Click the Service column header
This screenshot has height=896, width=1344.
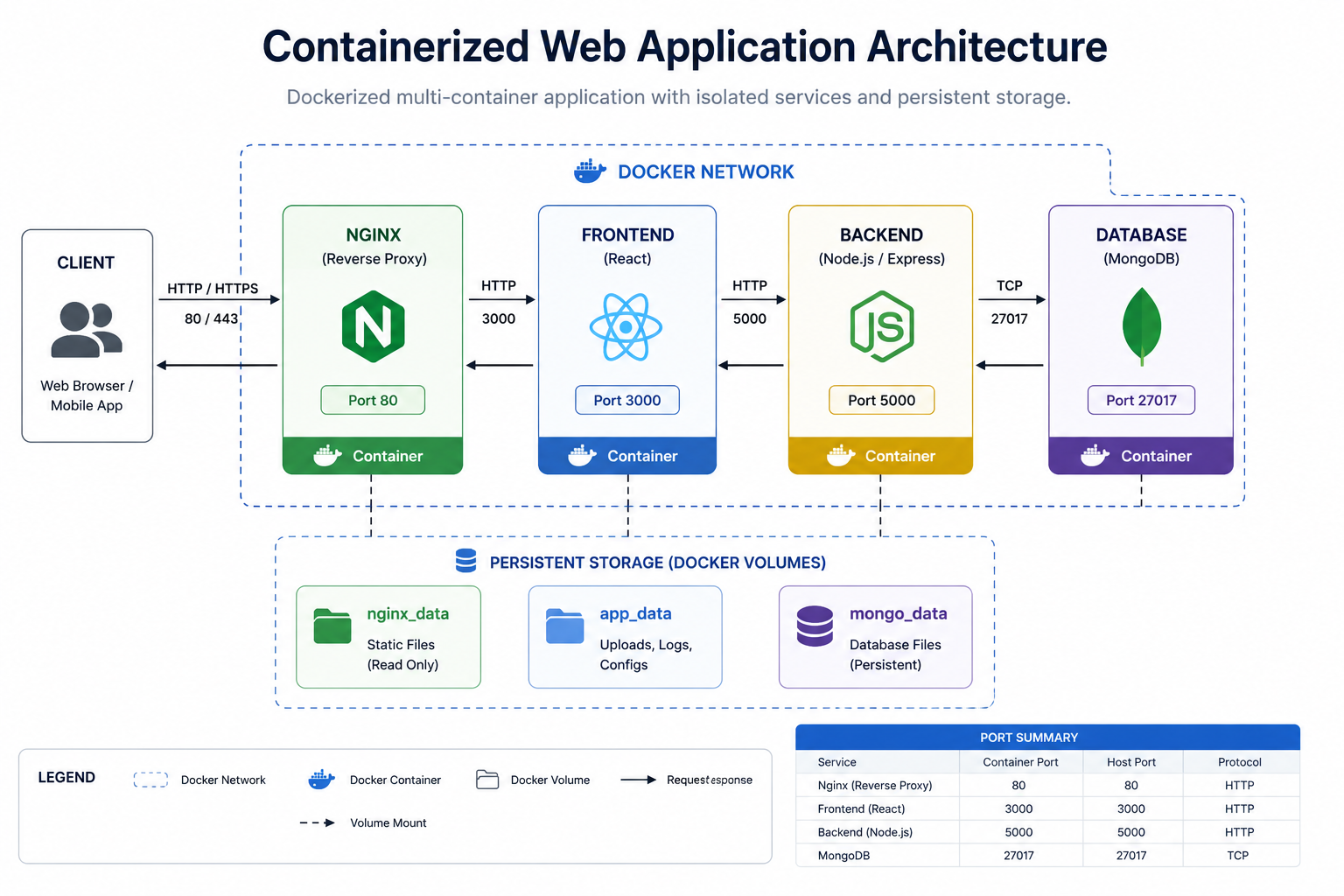tap(837, 762)
